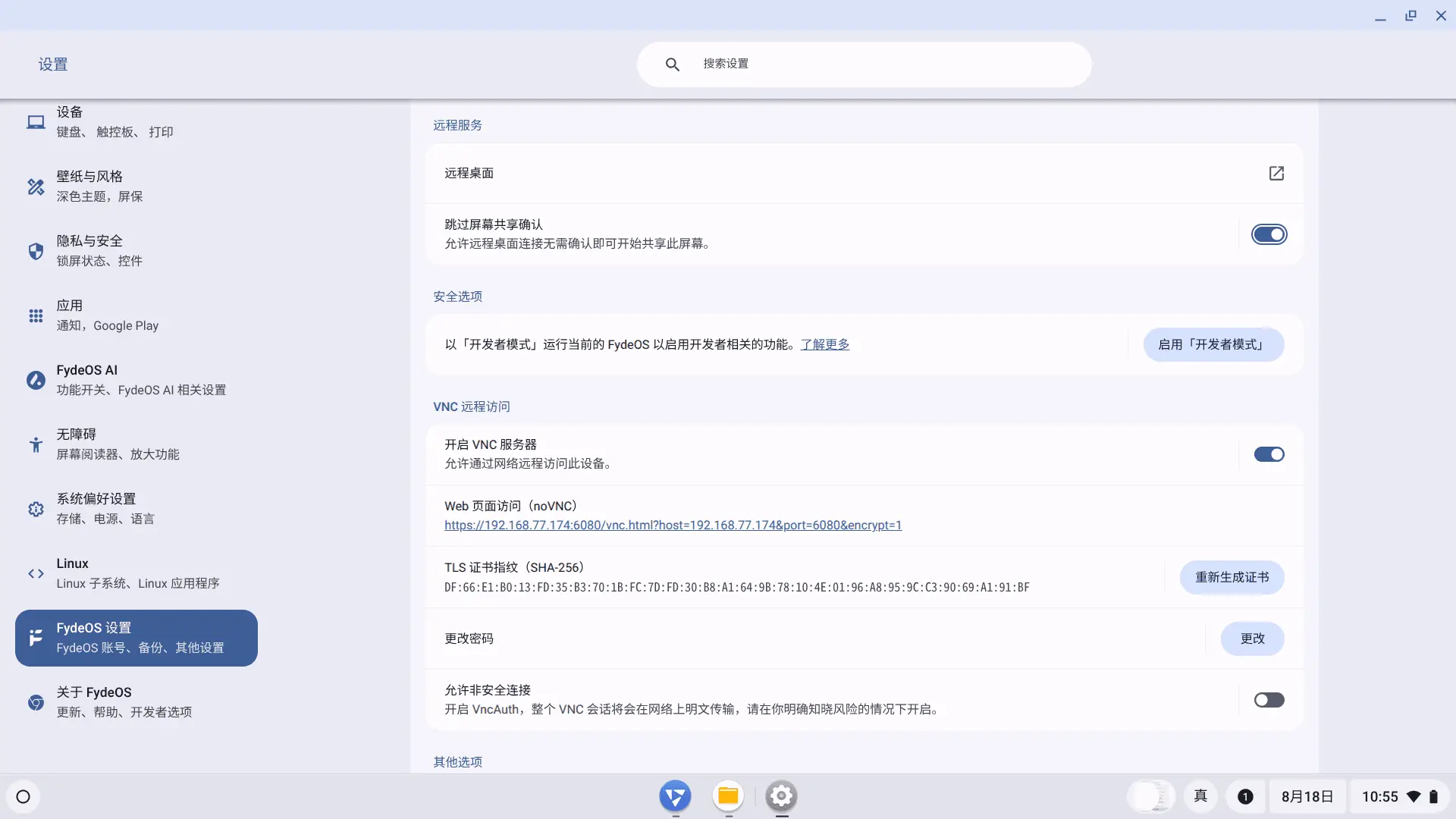Open Linux settings section
Image resolution: width=1456 pixels, height=819 pixels.
tap(136, 573)
